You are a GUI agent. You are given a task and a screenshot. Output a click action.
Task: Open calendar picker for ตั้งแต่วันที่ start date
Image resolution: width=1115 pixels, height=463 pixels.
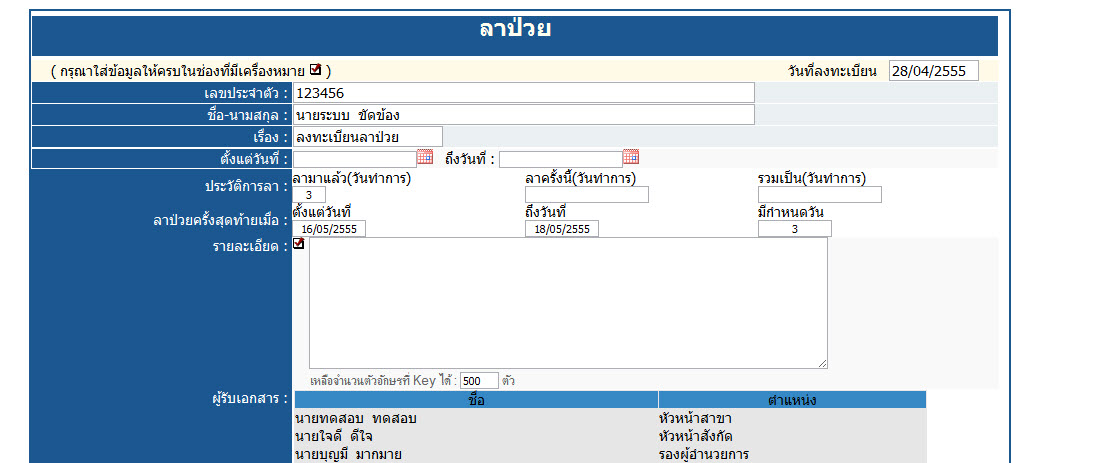tap(425, 157)
